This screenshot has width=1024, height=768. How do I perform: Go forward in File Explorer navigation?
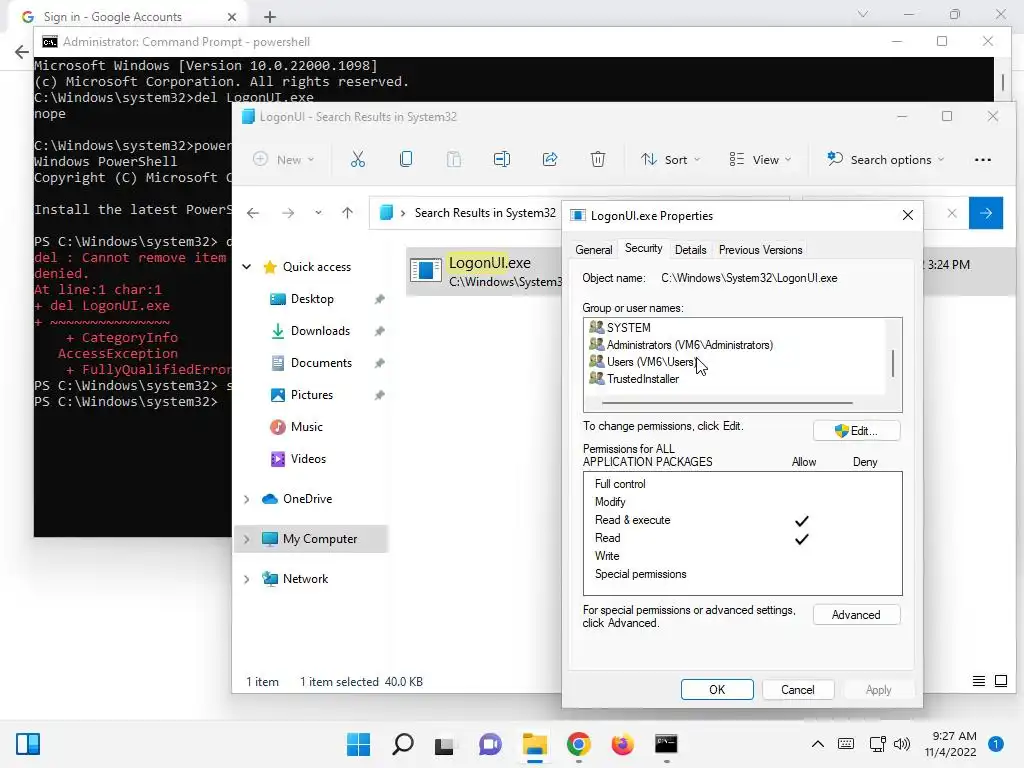288,213
